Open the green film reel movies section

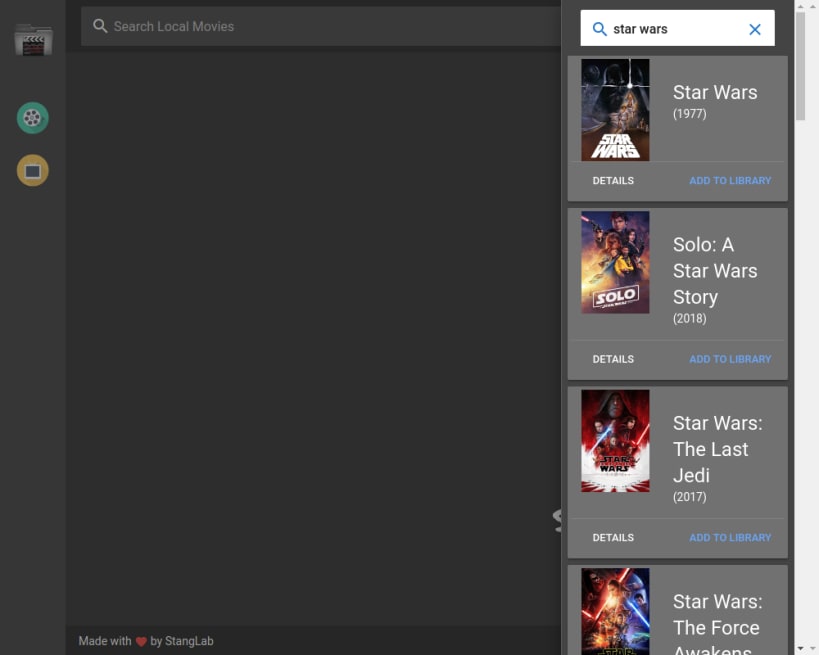32,118
